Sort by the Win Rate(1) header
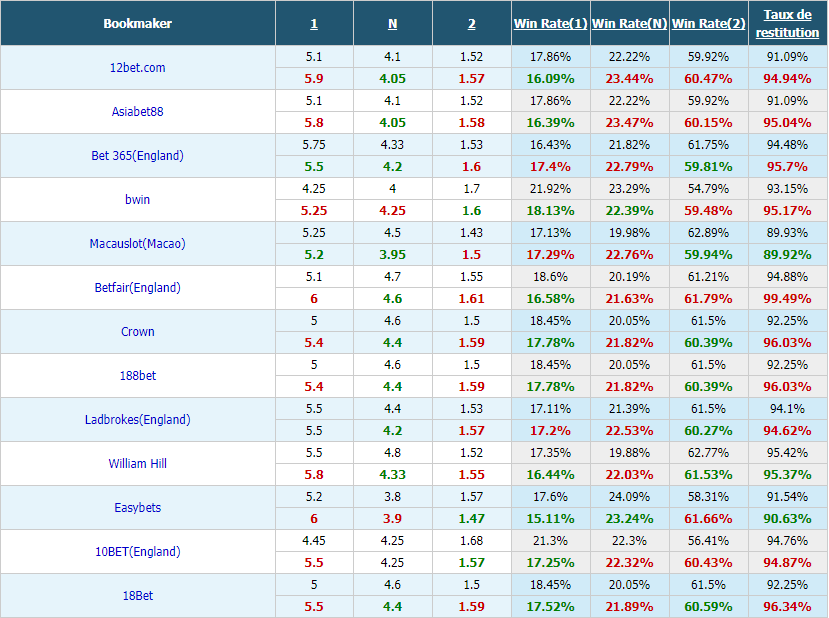Screen dimensions: 829x618 [550, 23]
